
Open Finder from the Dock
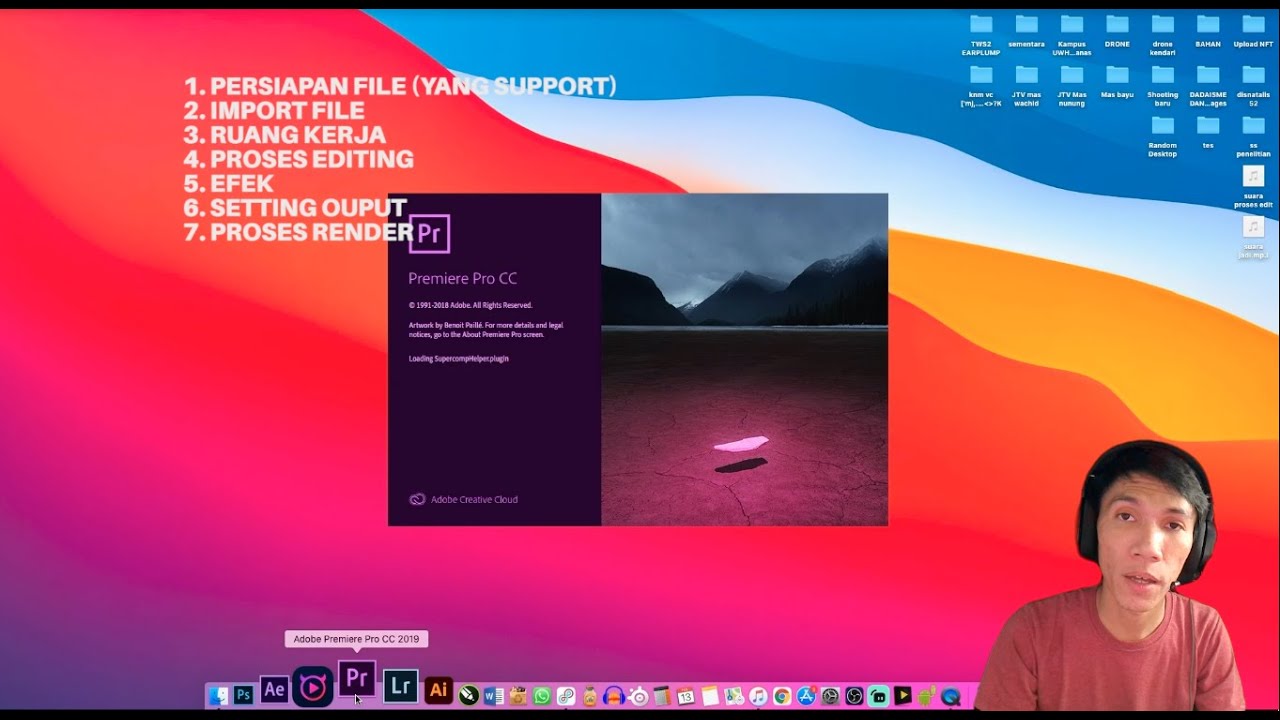[218, 694]
